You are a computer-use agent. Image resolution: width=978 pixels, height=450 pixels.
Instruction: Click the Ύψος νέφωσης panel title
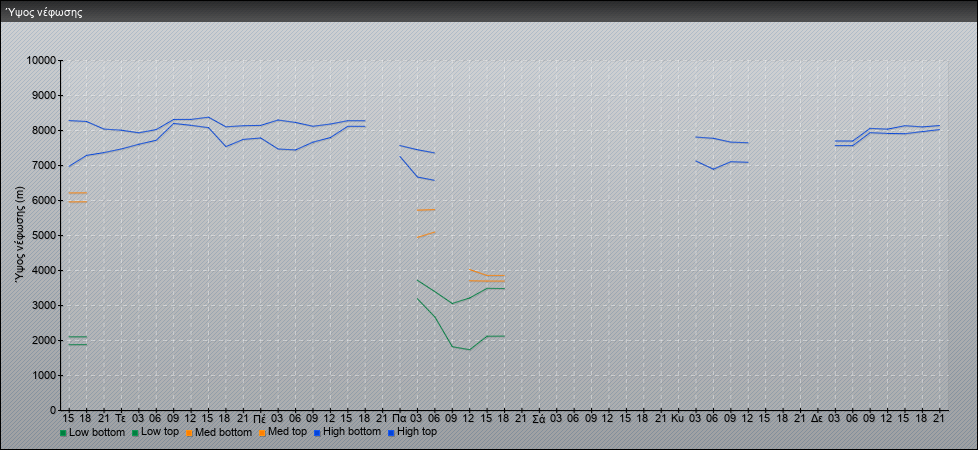click(44, 12)
